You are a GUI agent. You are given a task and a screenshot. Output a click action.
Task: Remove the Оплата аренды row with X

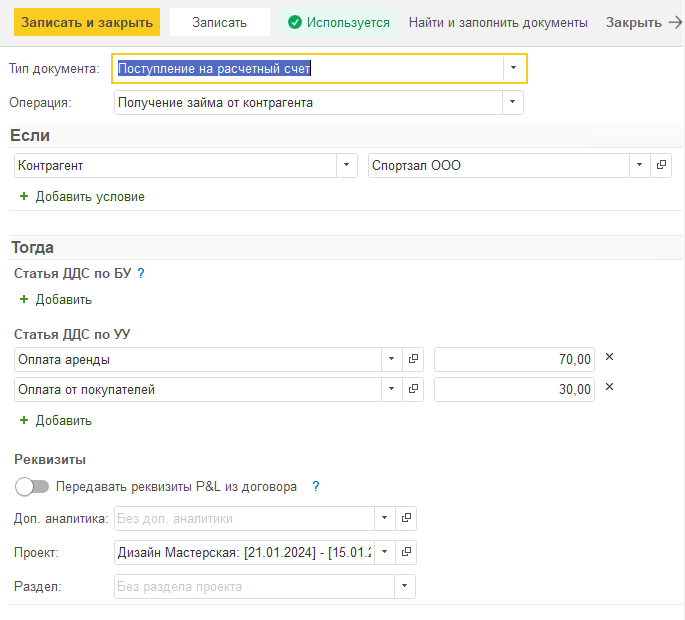click(x=609, y=357)
